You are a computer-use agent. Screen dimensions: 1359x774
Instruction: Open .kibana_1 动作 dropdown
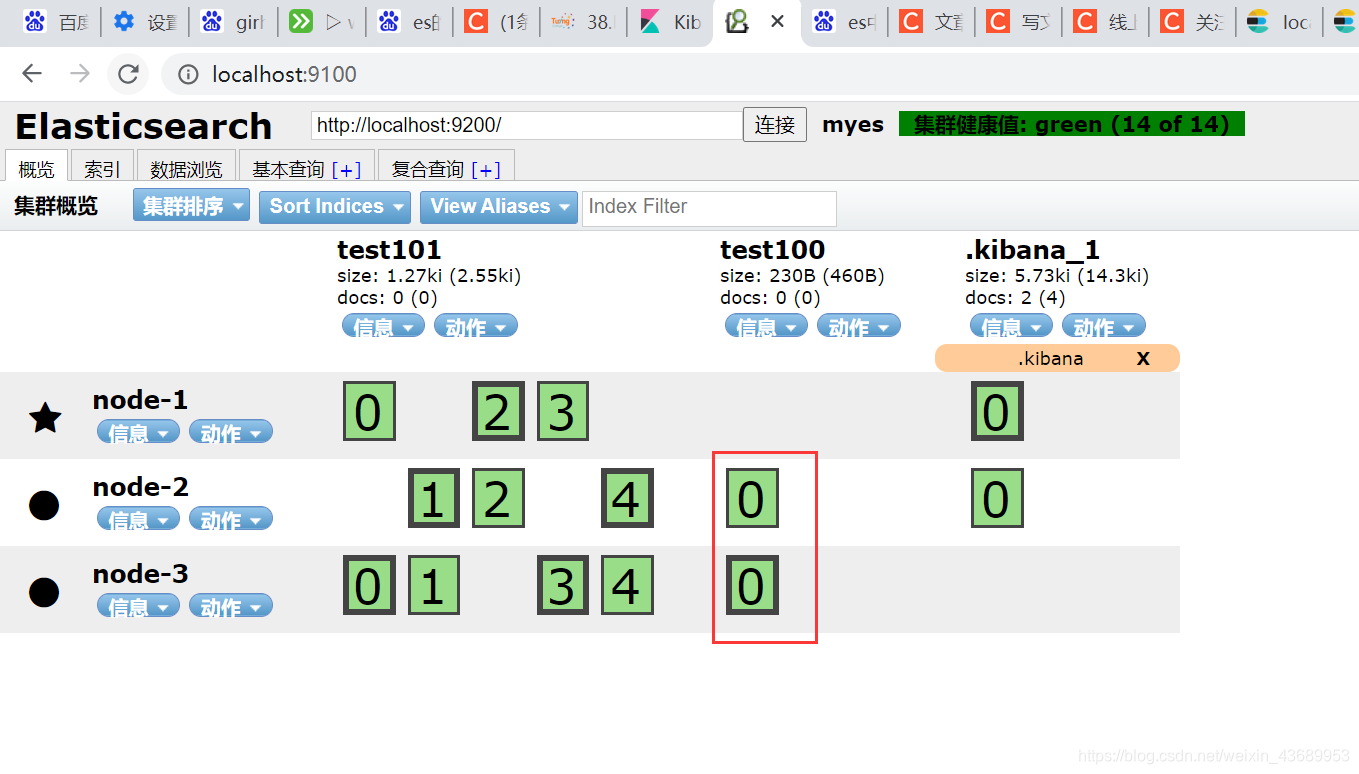click(x=1104, y=326)
